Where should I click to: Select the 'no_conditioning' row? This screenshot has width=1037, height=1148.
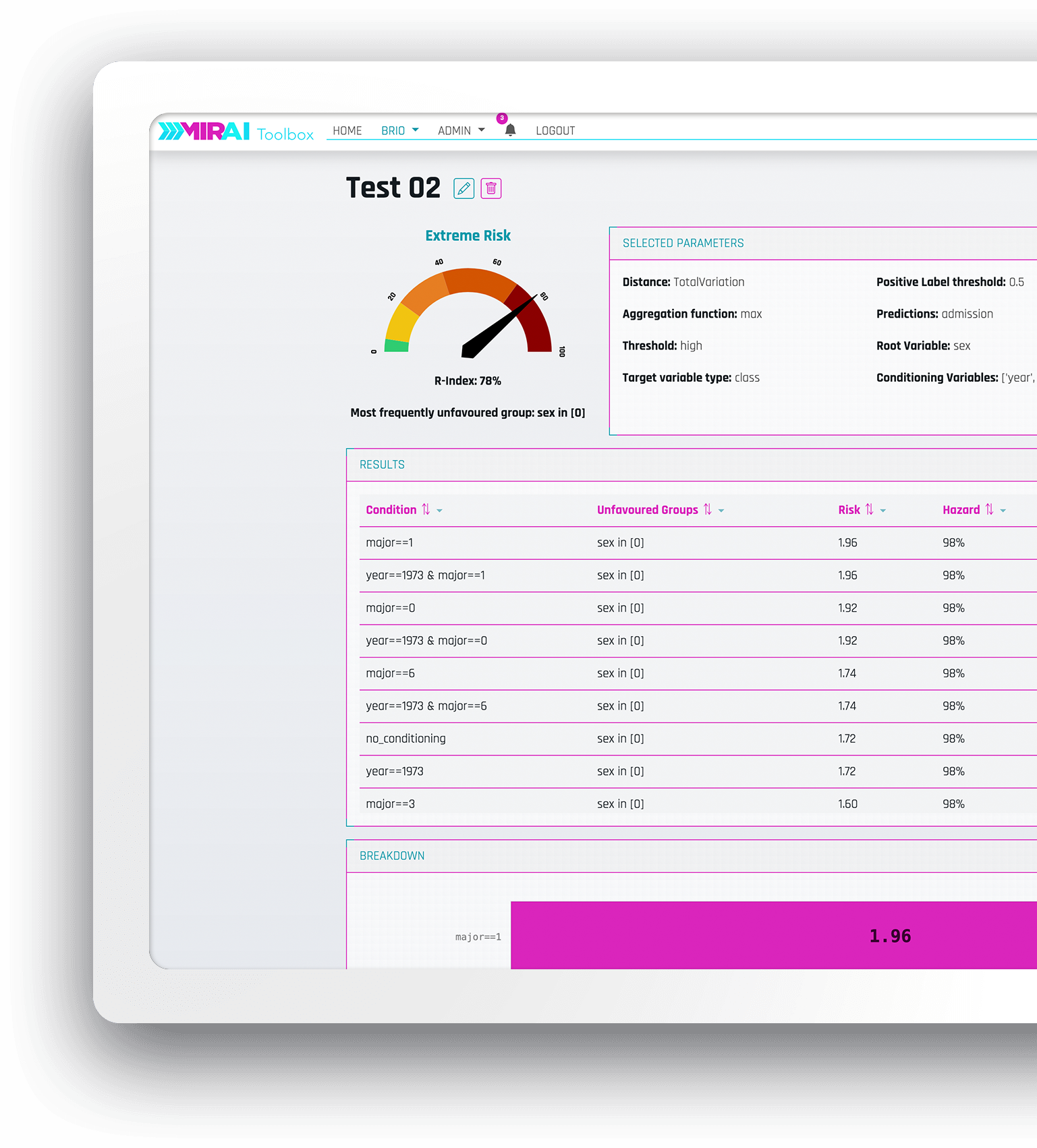[x=698, y=739]
